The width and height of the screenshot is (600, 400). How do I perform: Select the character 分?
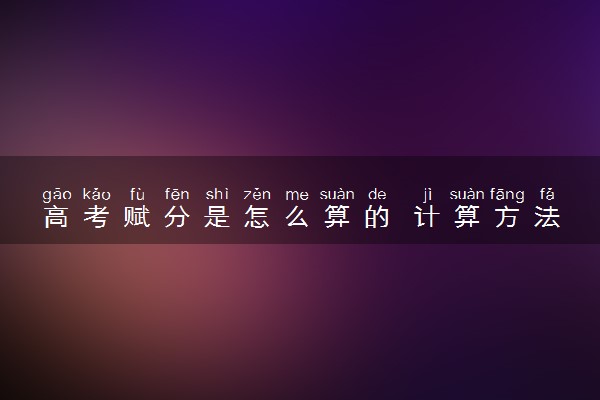pyautogui.click(x=177, y=217)
